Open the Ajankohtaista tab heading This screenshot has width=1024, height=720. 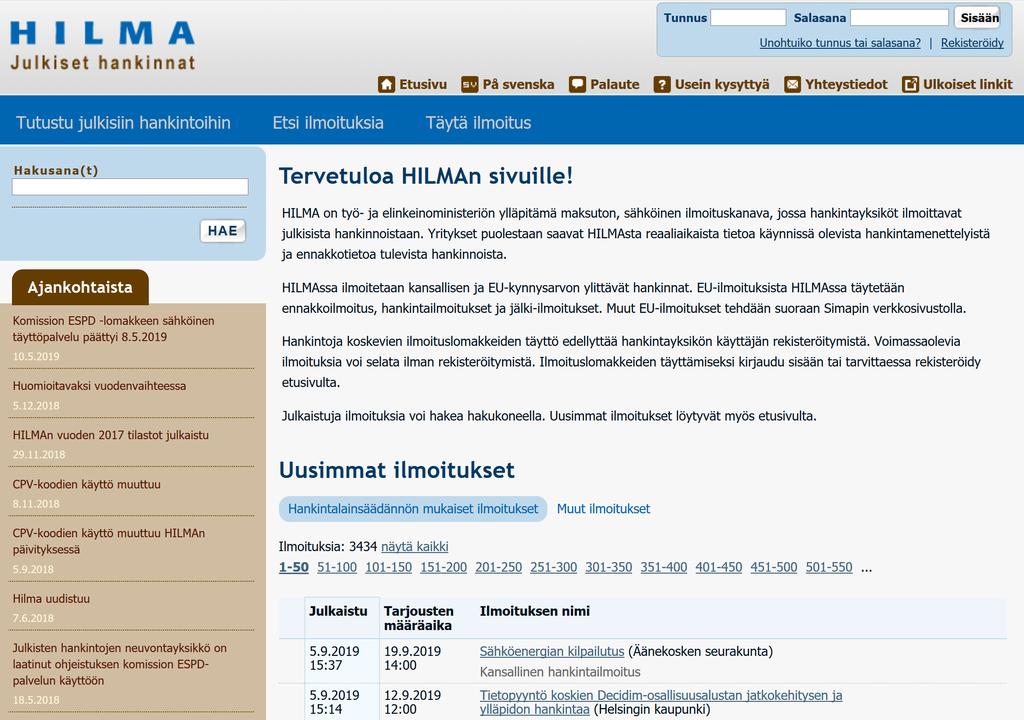(80, 287)
